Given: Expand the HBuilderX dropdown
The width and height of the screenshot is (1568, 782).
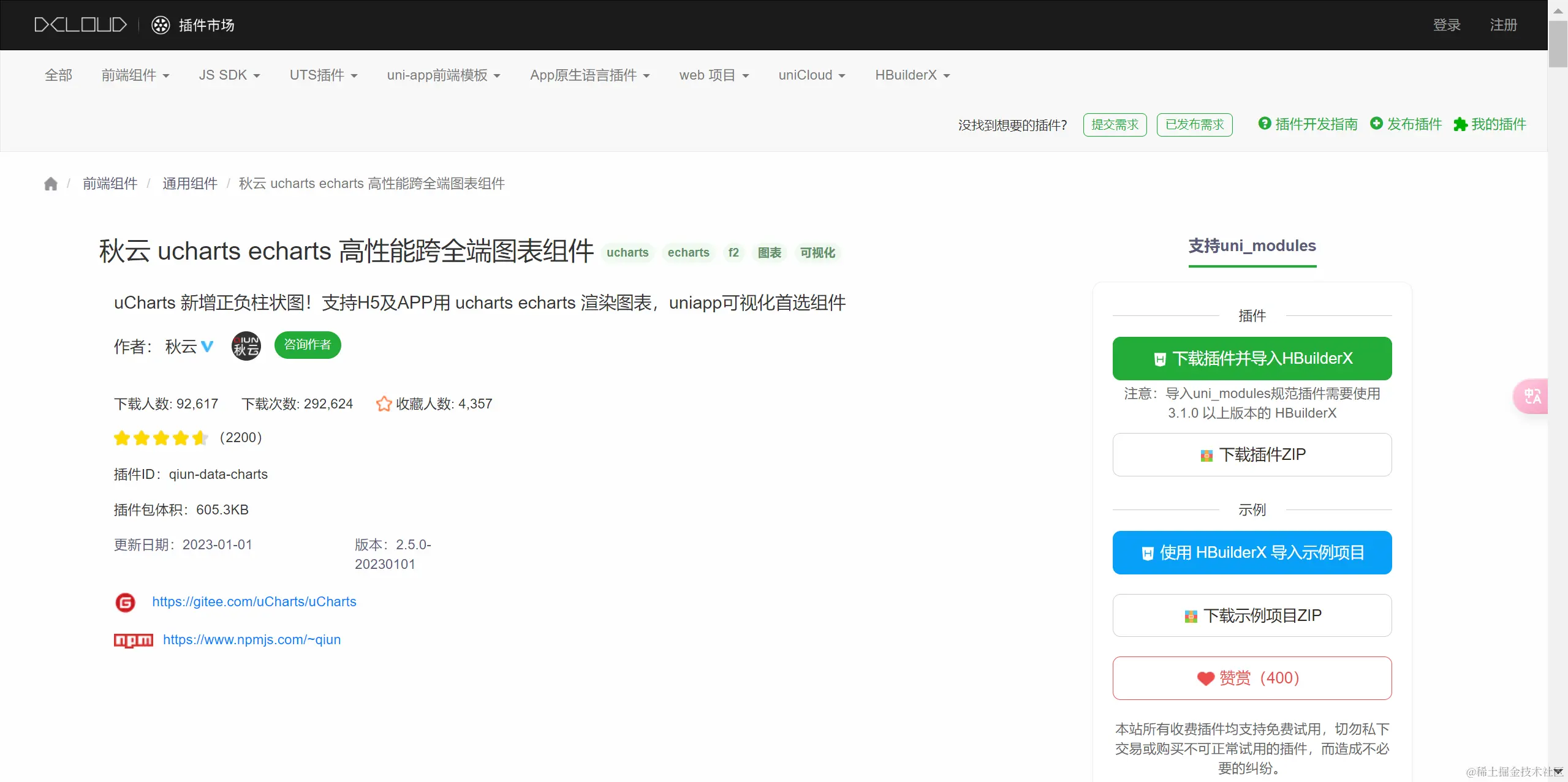Looking at the screenshot, I should click(x=912, y=75).
